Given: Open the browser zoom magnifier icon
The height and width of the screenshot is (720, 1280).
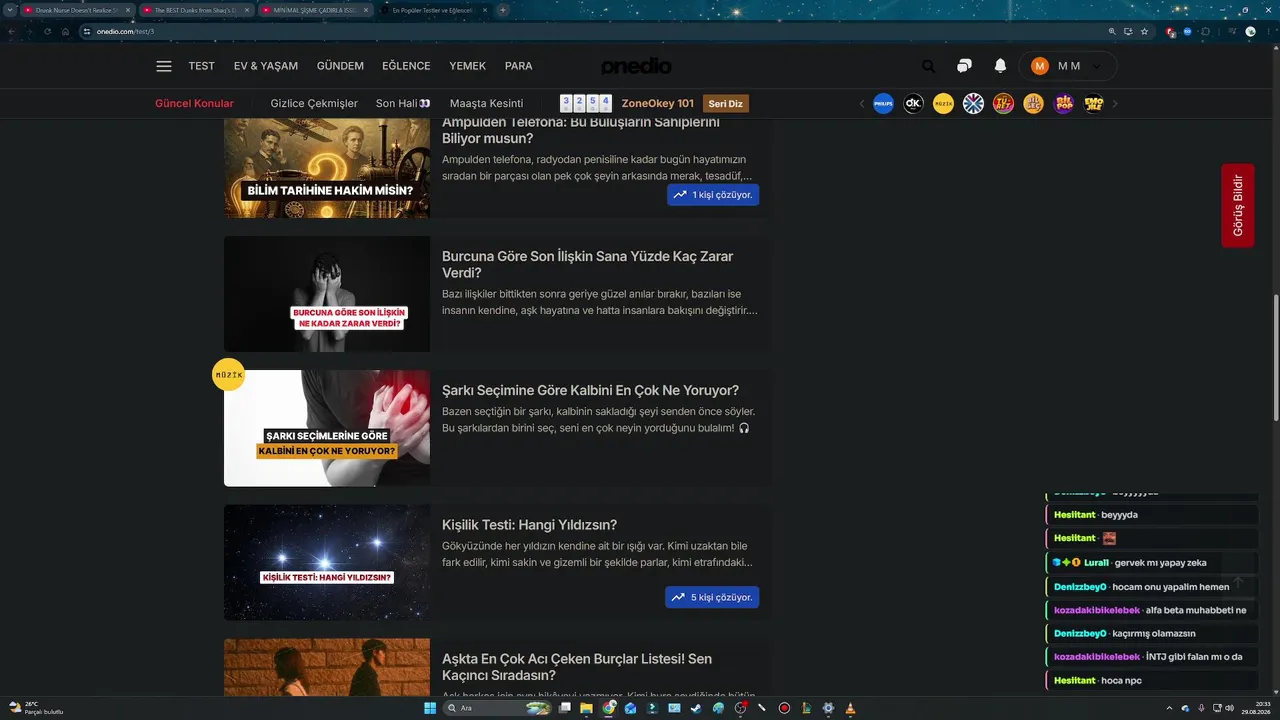Looking at the screenshot, I should coord(1112,31).
